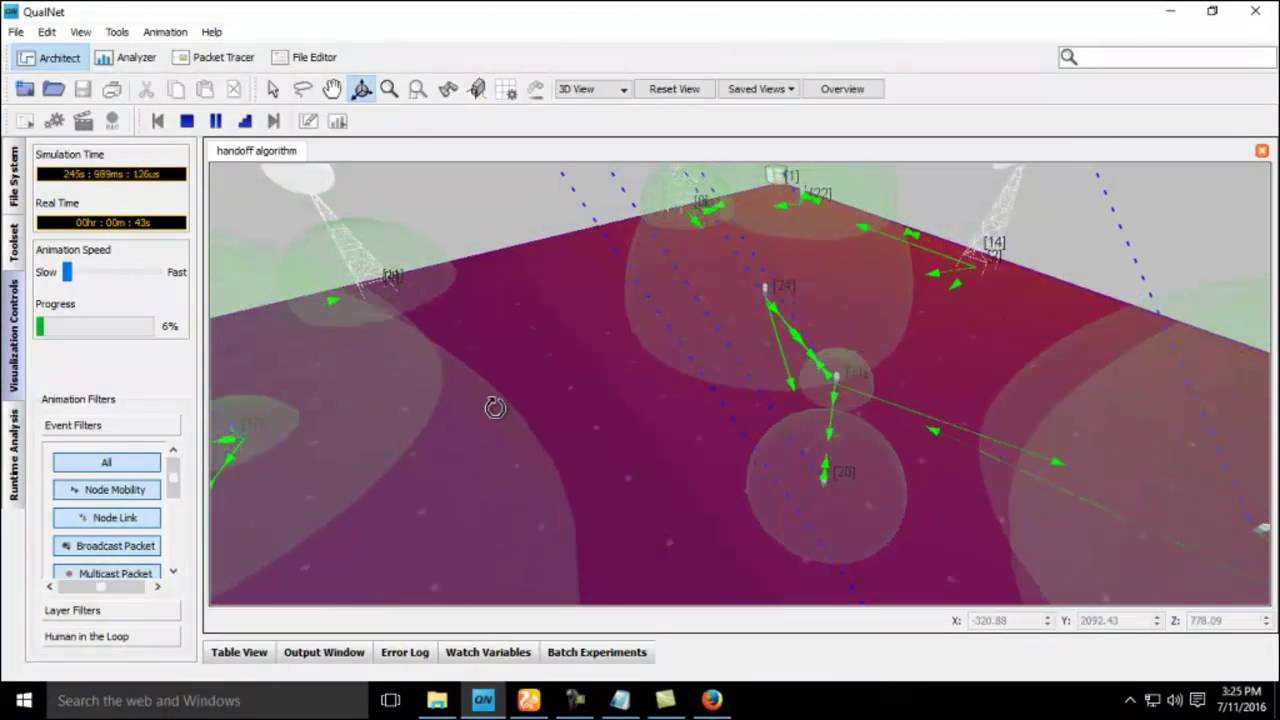Open the grid display settings icon
Viewport: 1280px width, 720px height.
point(506,89)
